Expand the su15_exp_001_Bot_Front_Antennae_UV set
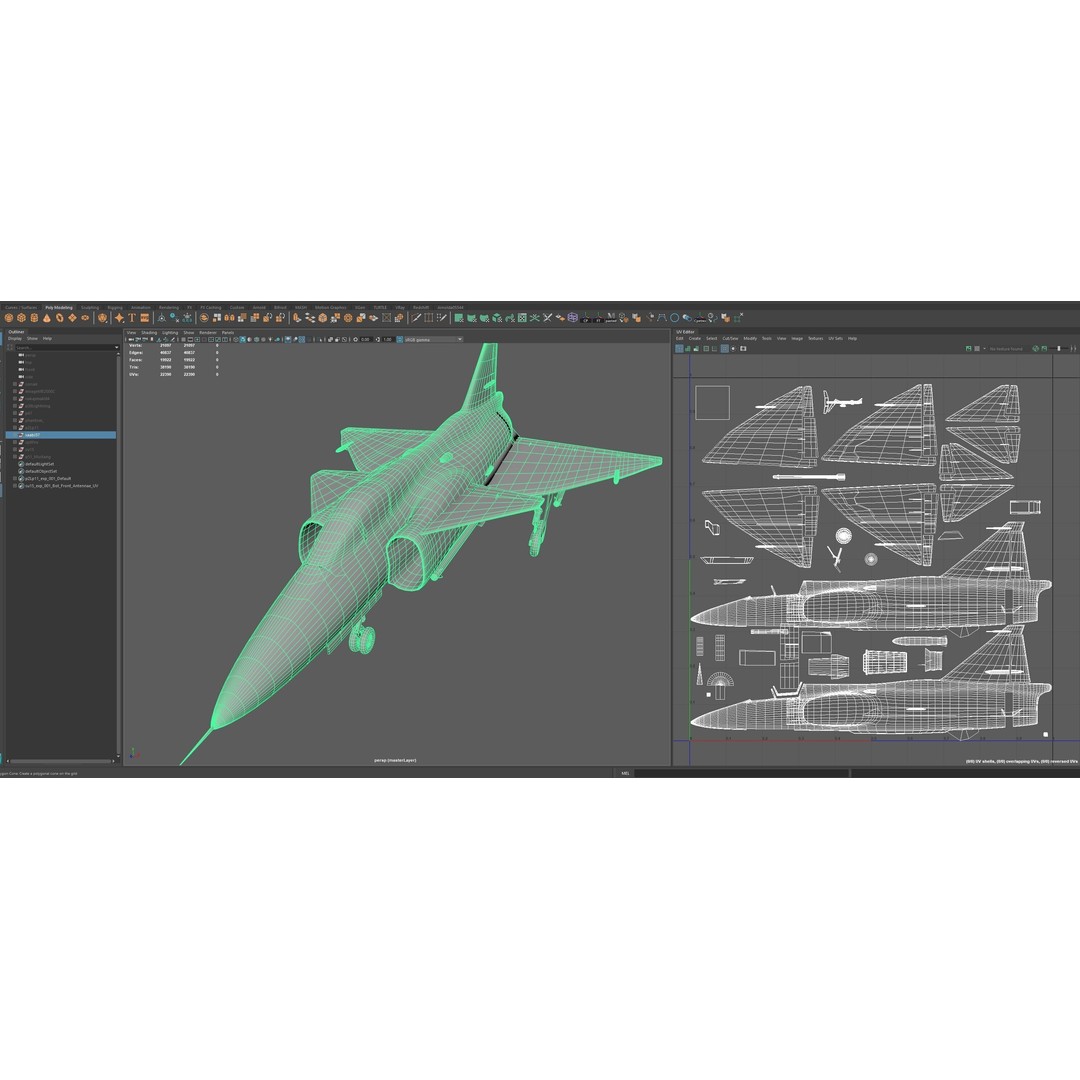This screenshot has width=1080, height=1080. 14,486
